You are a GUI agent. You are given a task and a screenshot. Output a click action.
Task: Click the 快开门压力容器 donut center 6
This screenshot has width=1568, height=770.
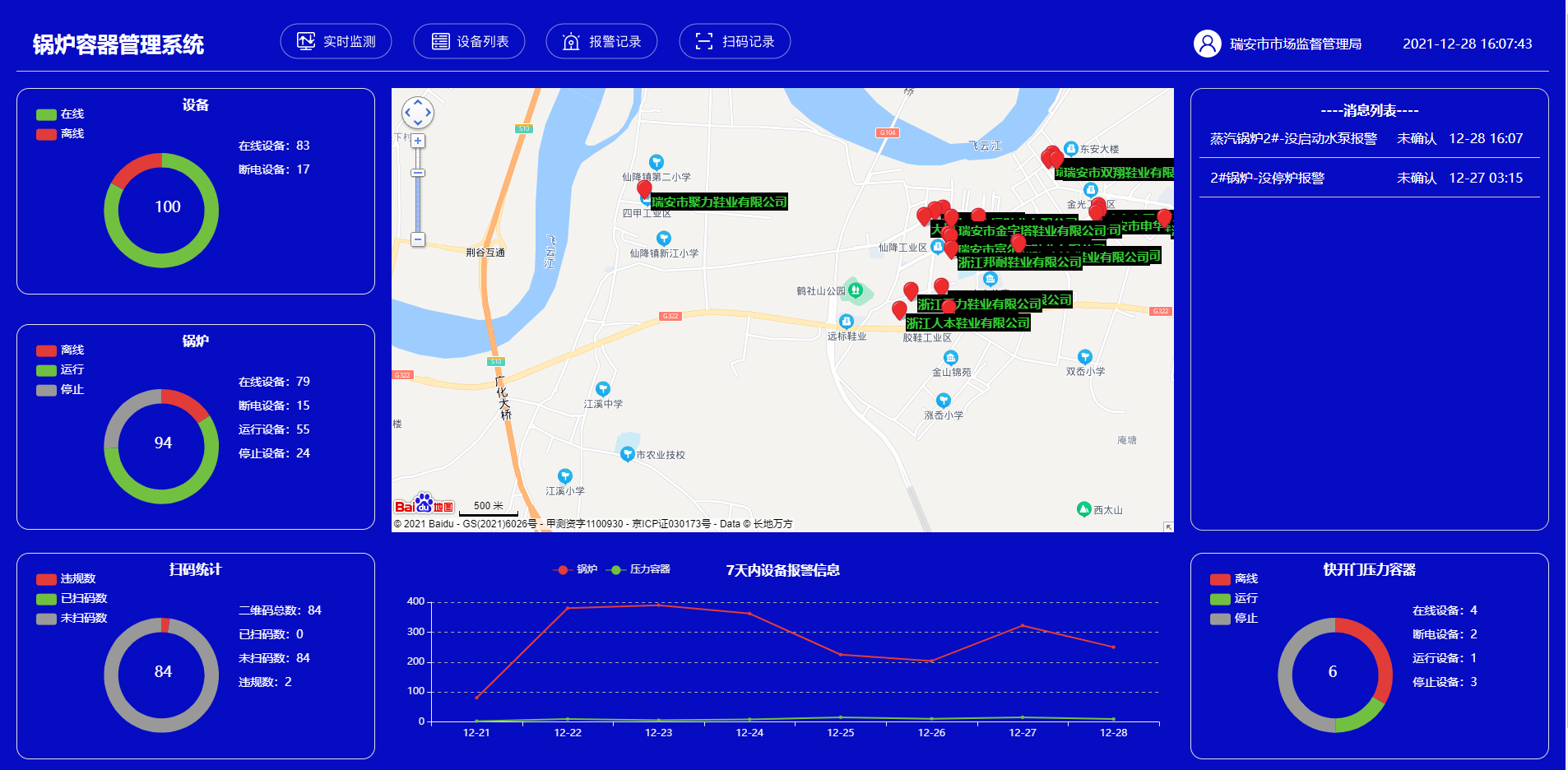(1333, 672)
